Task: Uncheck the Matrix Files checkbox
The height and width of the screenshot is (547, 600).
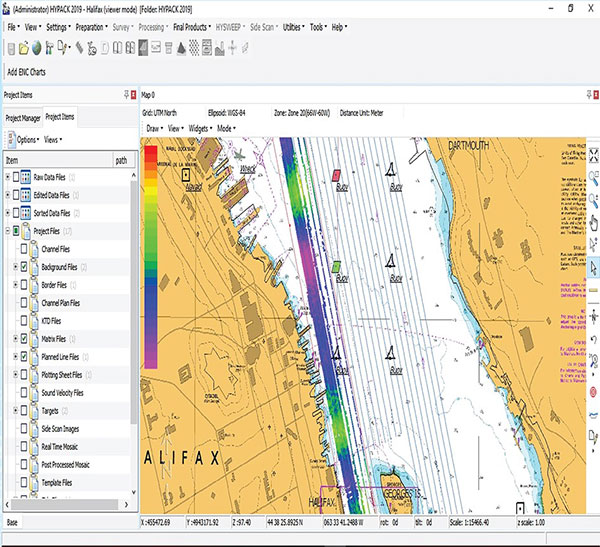Action: 24,339
